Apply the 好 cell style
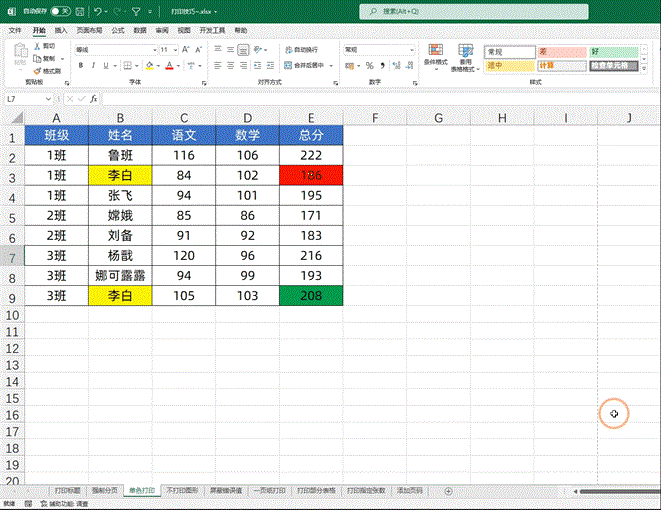The image size is (661, 510). (x=608, y=51)
